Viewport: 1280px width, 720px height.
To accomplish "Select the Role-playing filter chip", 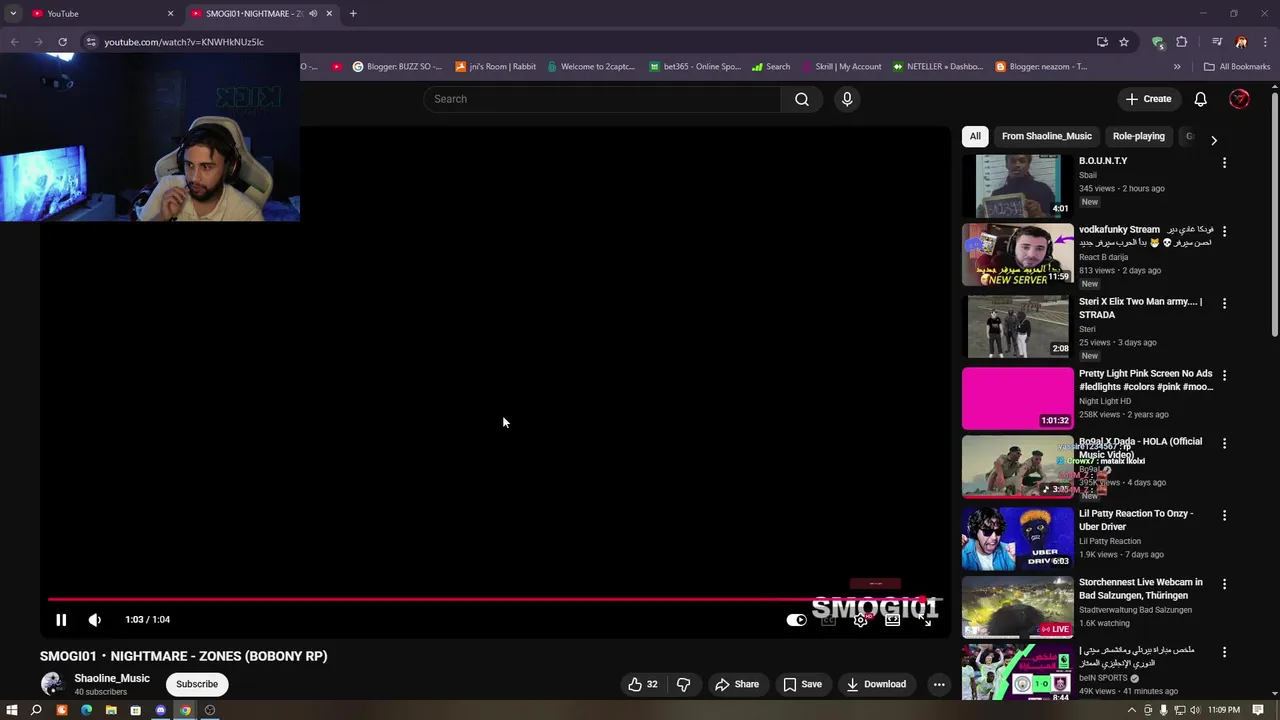I will coord(1139,136).
